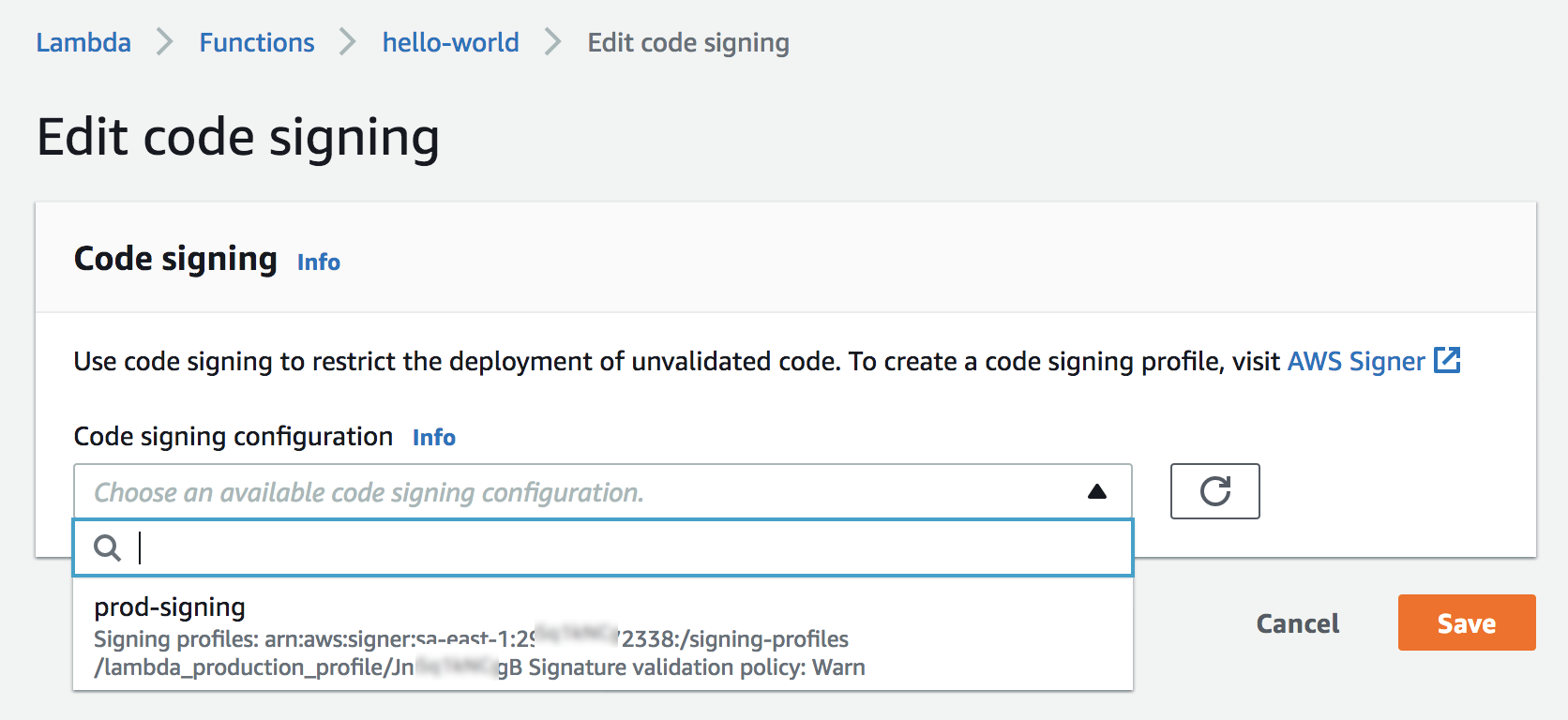Collapse dropdown using the up arrow
The height and width of the screenshot is (720, 1568).
pos(1096,491)
